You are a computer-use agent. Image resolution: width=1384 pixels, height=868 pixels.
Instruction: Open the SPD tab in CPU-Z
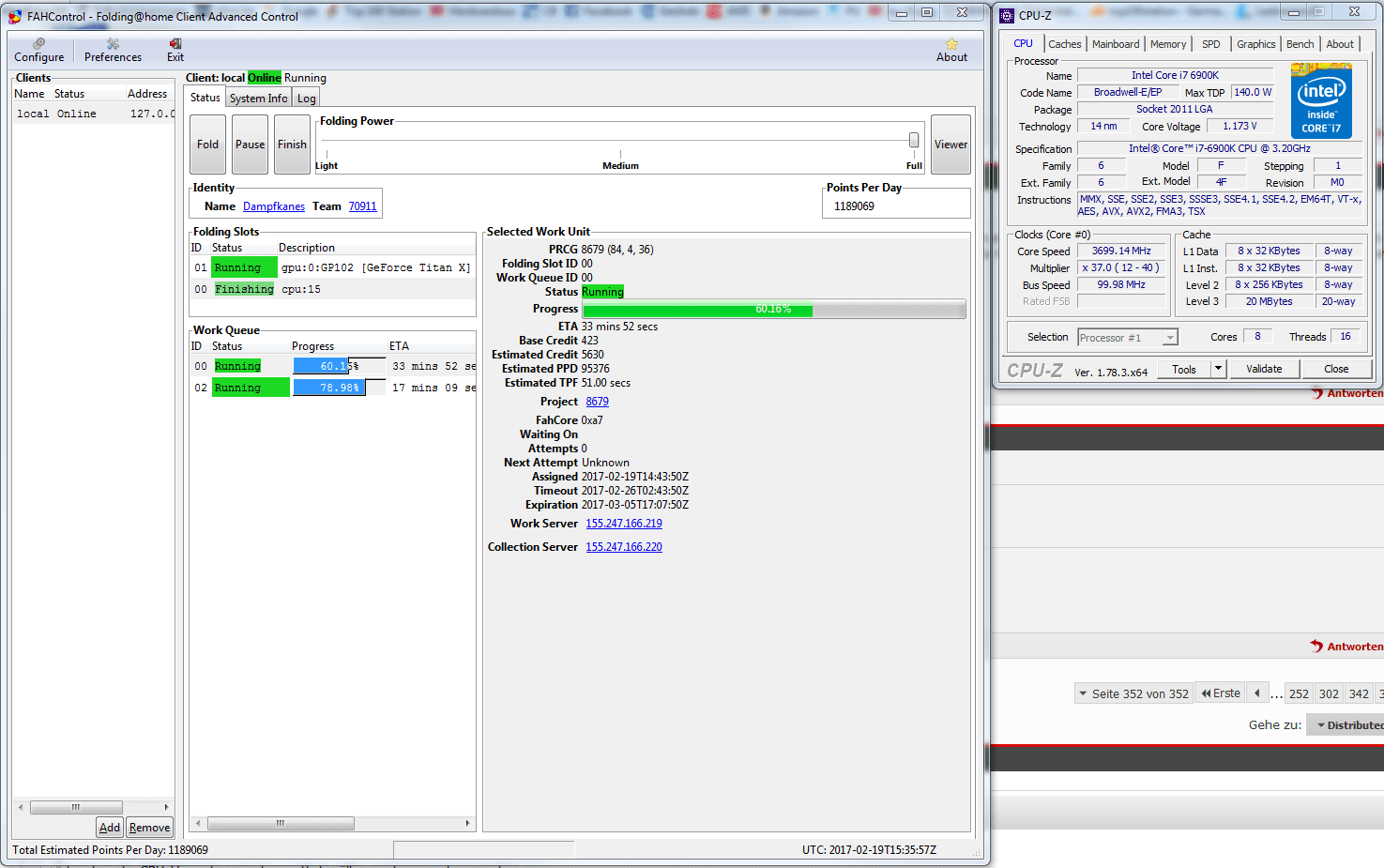[1211, 44]
